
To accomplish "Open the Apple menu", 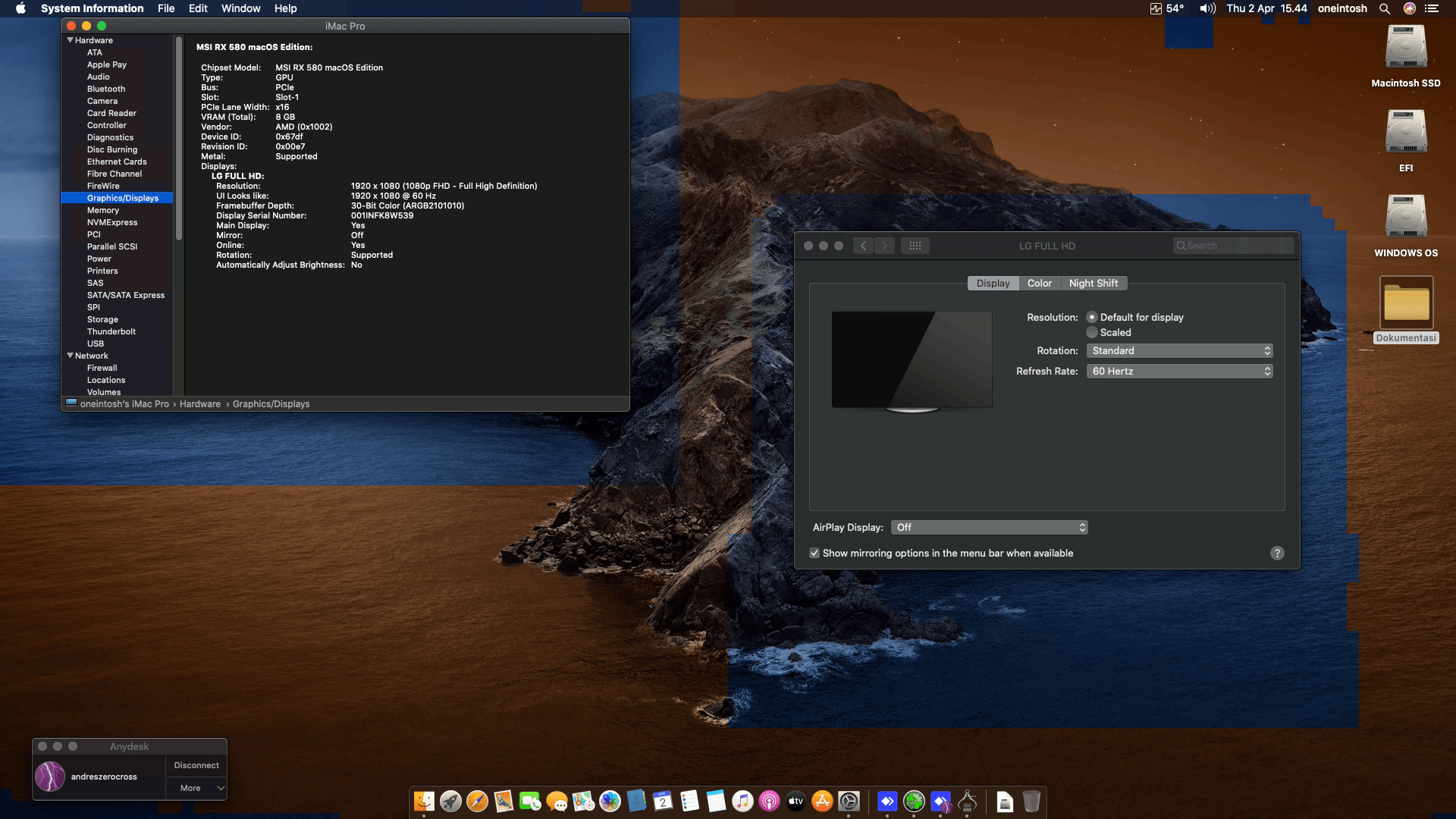I will [x=21, y=8].
